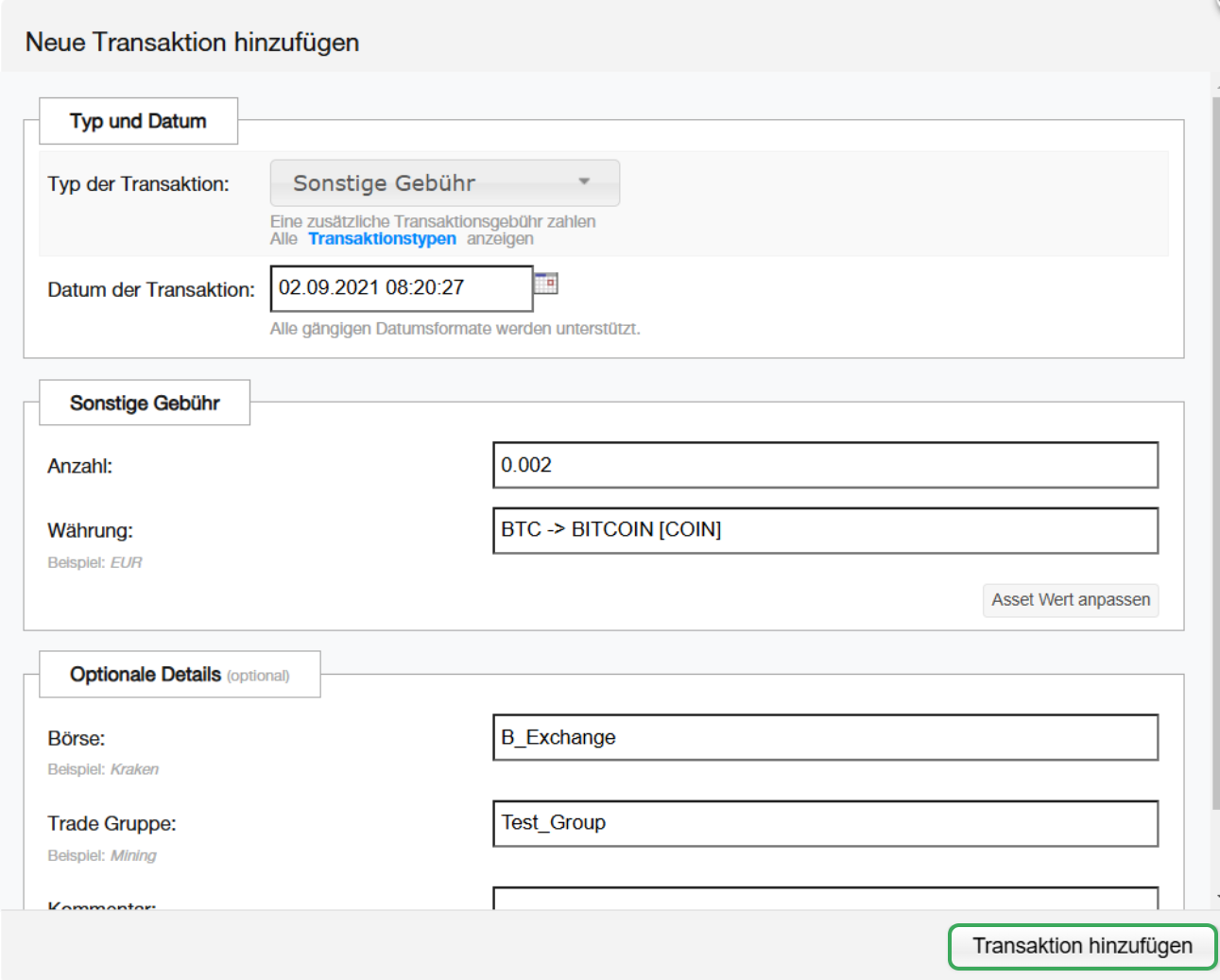This screenshot has width=1220, height=980.
Task: Open the Typ der Transaktion dropdown
Action: point(445,183)
